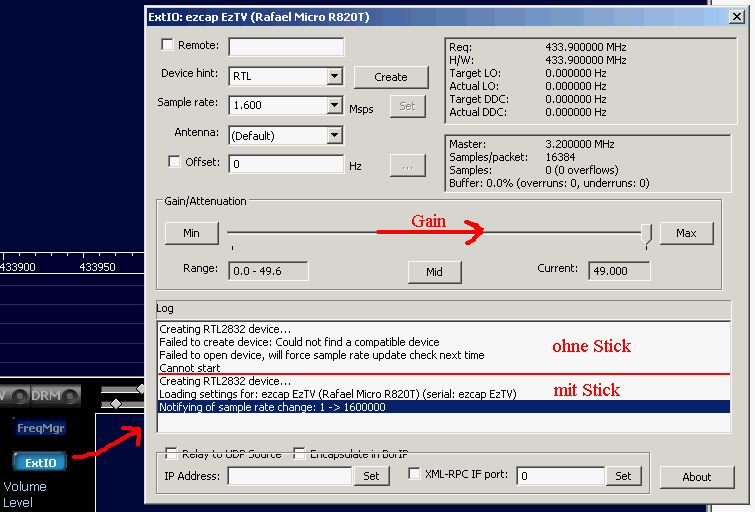755x512 pixels.
Task: Click the Master clock value 3.200000 MHz
Action: pyautogui.click(x=579, y=144)
